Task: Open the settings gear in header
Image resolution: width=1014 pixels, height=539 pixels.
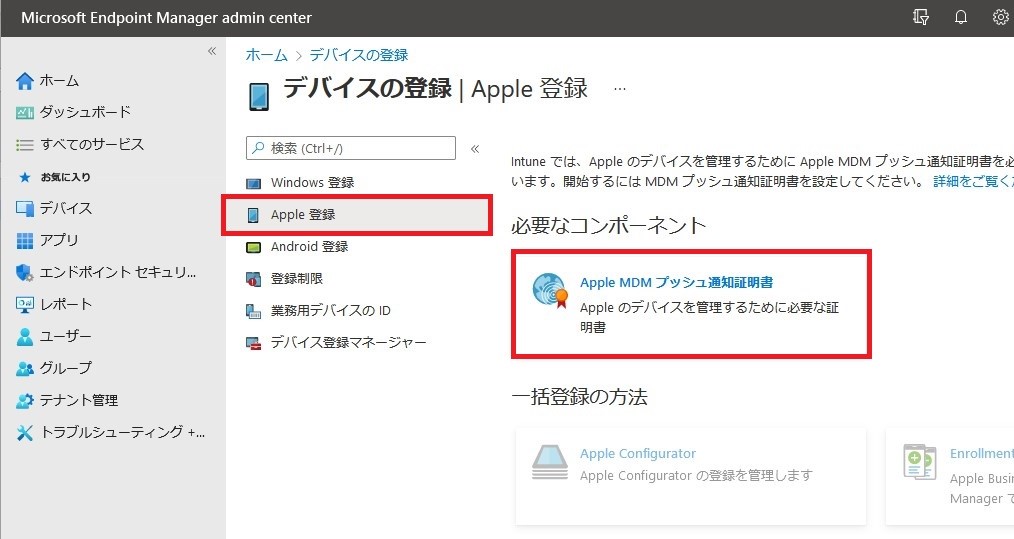Action: coord(1000,17)
